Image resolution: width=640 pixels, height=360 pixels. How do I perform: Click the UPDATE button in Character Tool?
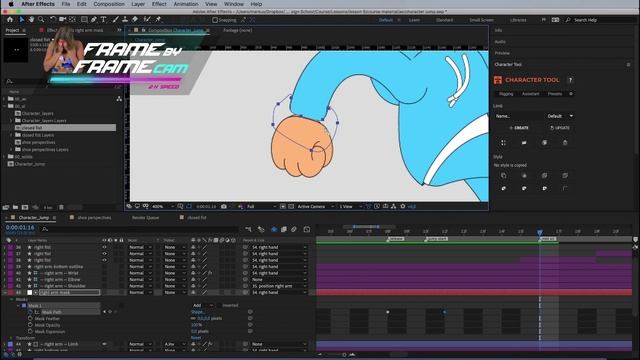[x=560, y=128]
